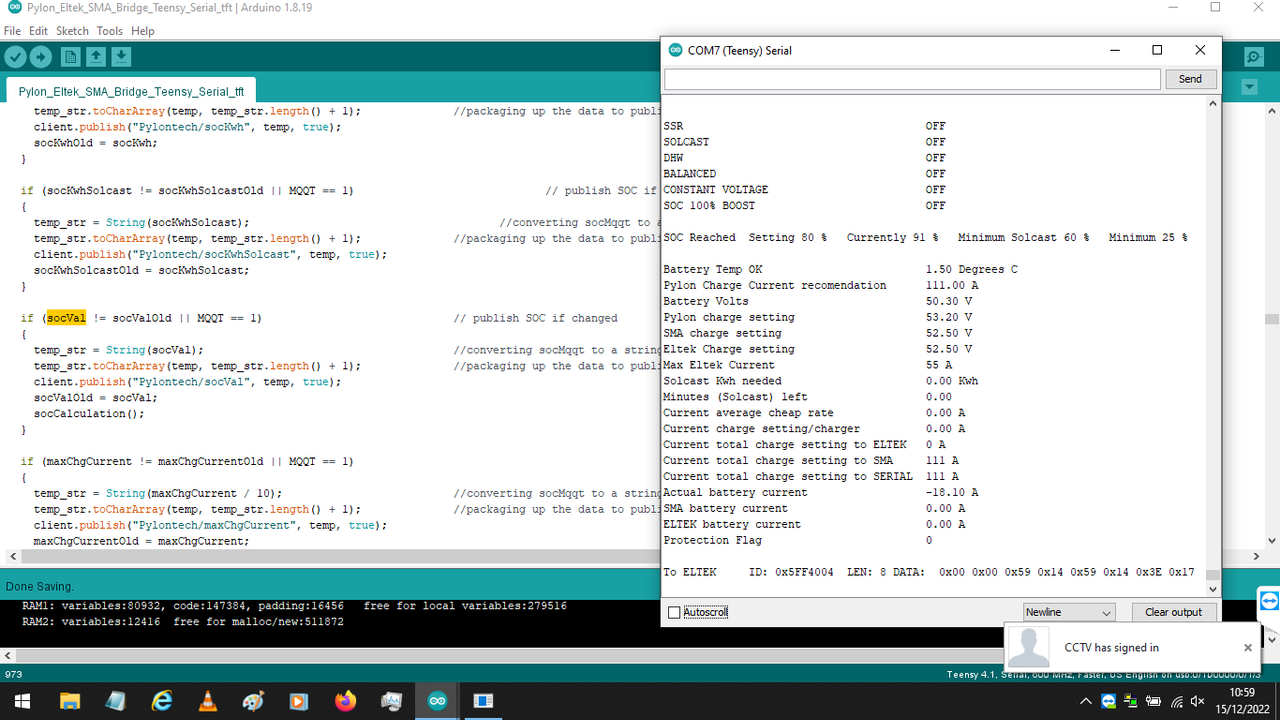Viewport: 1280px width, 720px height.
Task: Click the Clear output button
Action: tap(1174, 612)
